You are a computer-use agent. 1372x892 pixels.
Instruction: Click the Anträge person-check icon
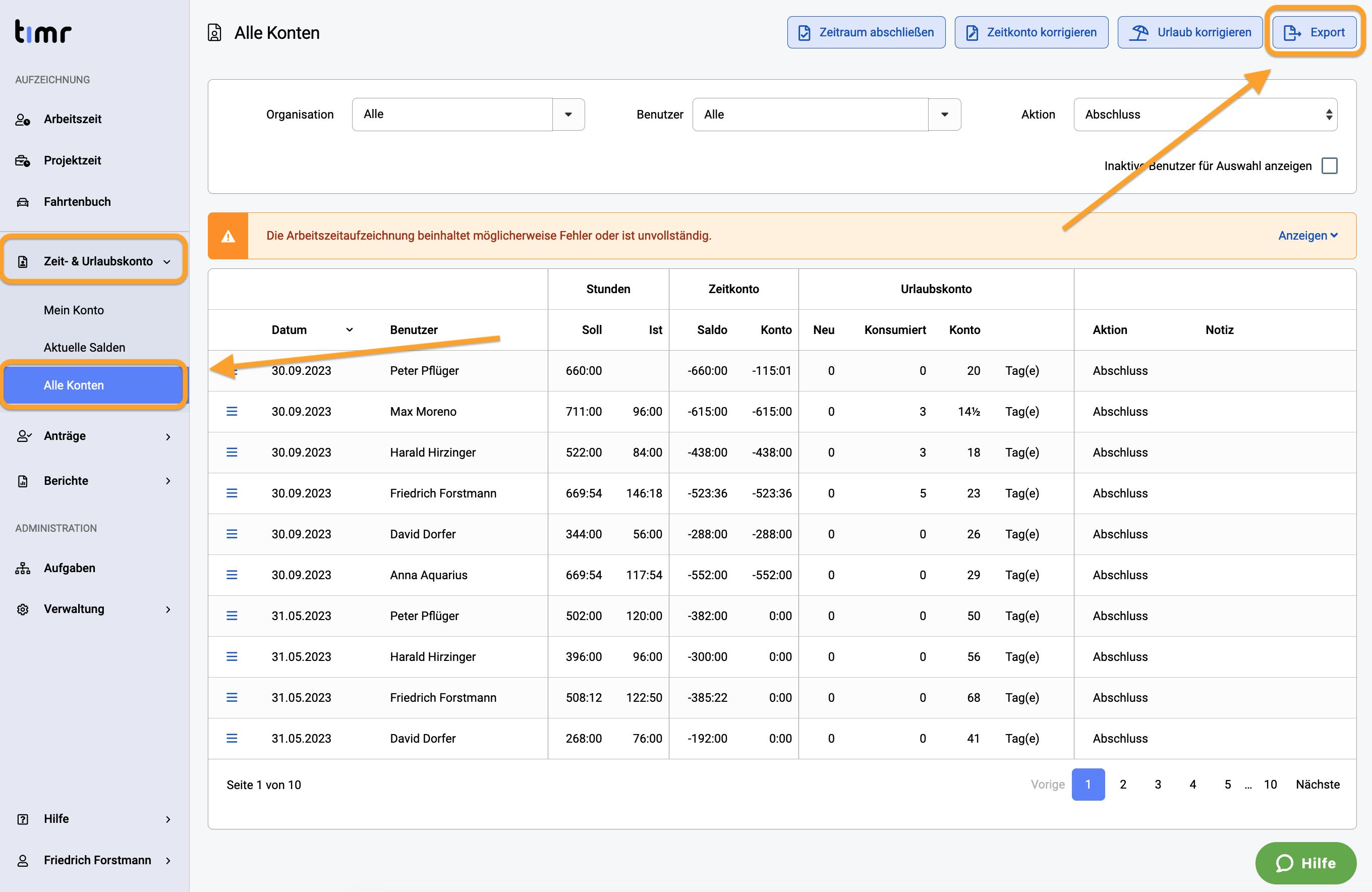(x=23, y=436)
